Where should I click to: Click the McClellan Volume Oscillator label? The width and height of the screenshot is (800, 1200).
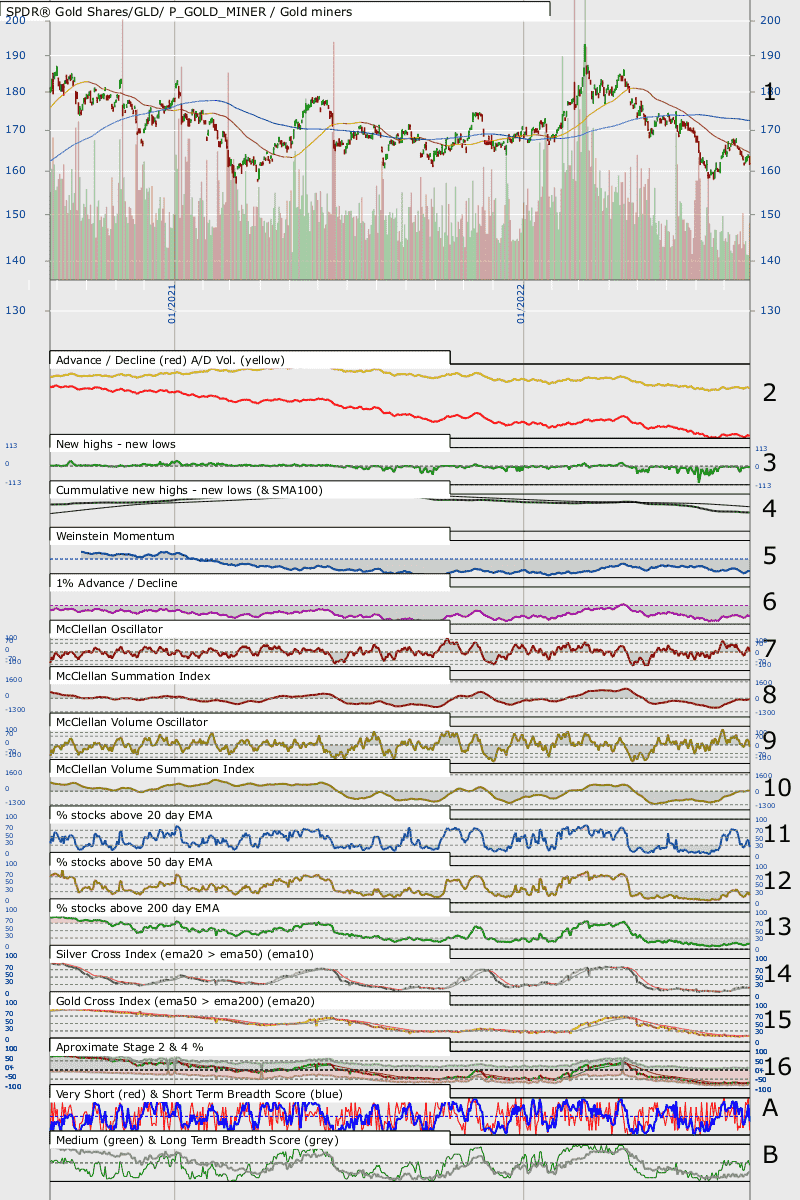click(x=132, y=722)
